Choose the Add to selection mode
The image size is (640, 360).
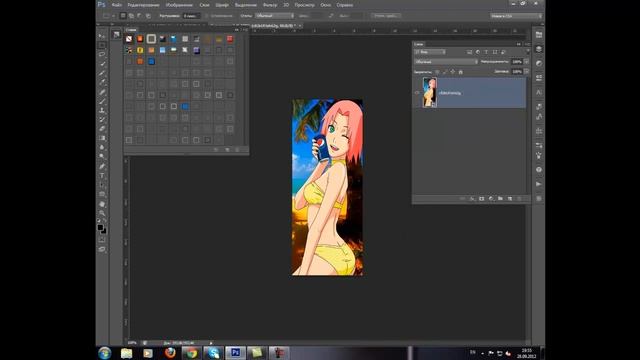(131, 16)
